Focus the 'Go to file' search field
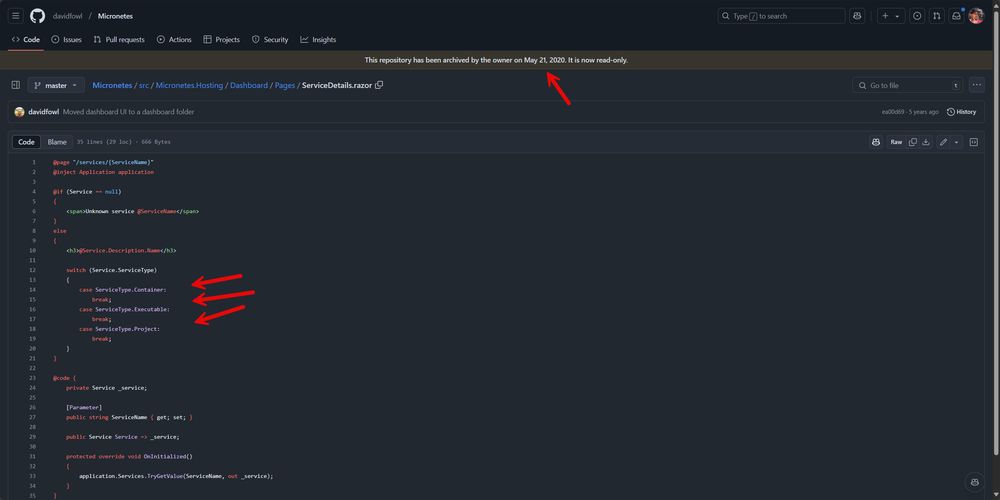 pos(908,85)
